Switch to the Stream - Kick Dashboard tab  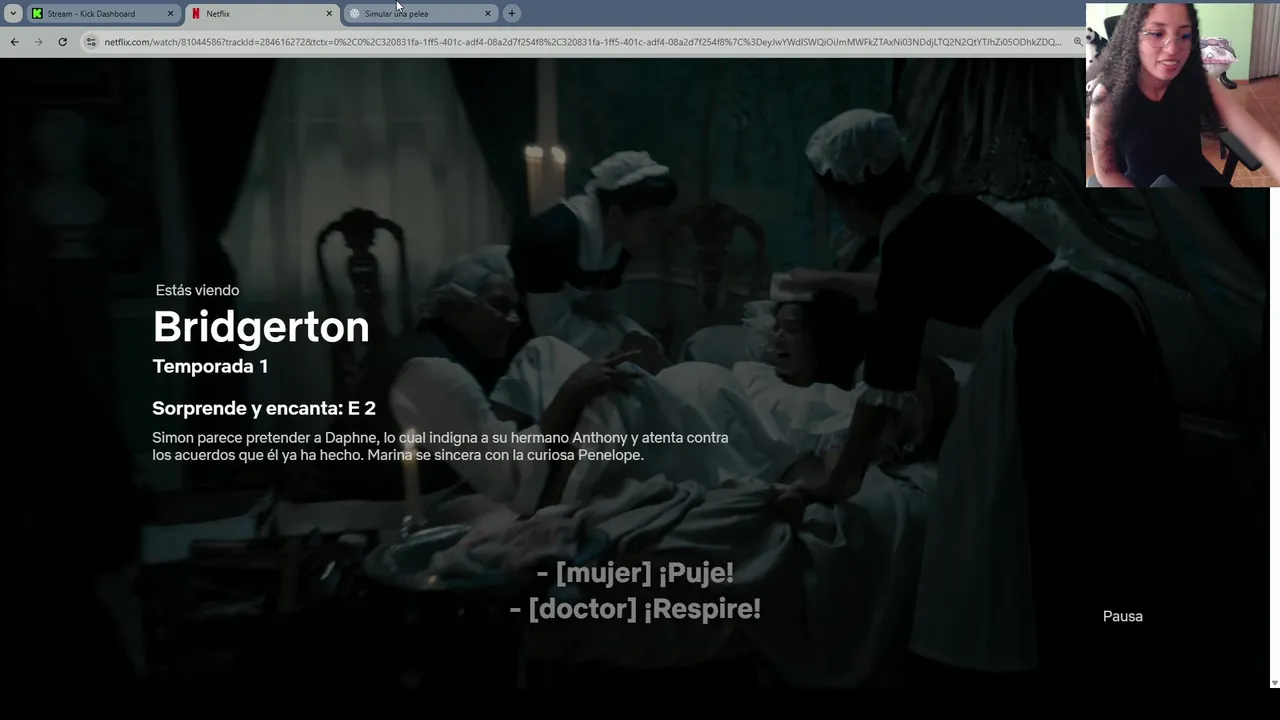point(103,14)
